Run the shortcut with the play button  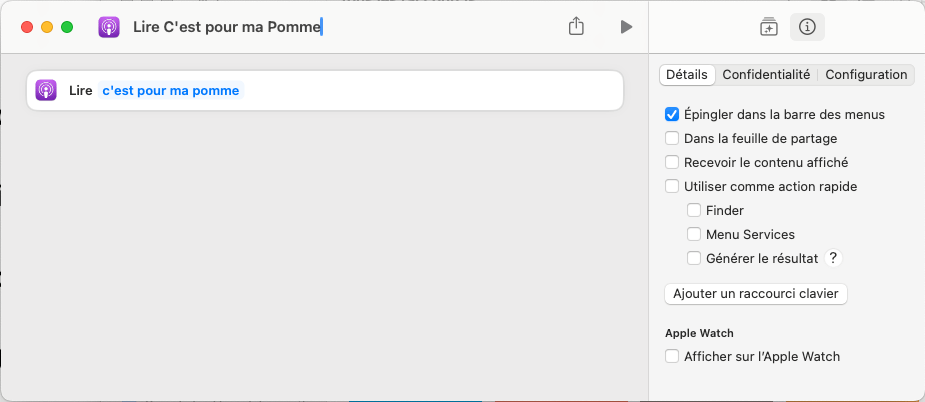coord(626,27)
